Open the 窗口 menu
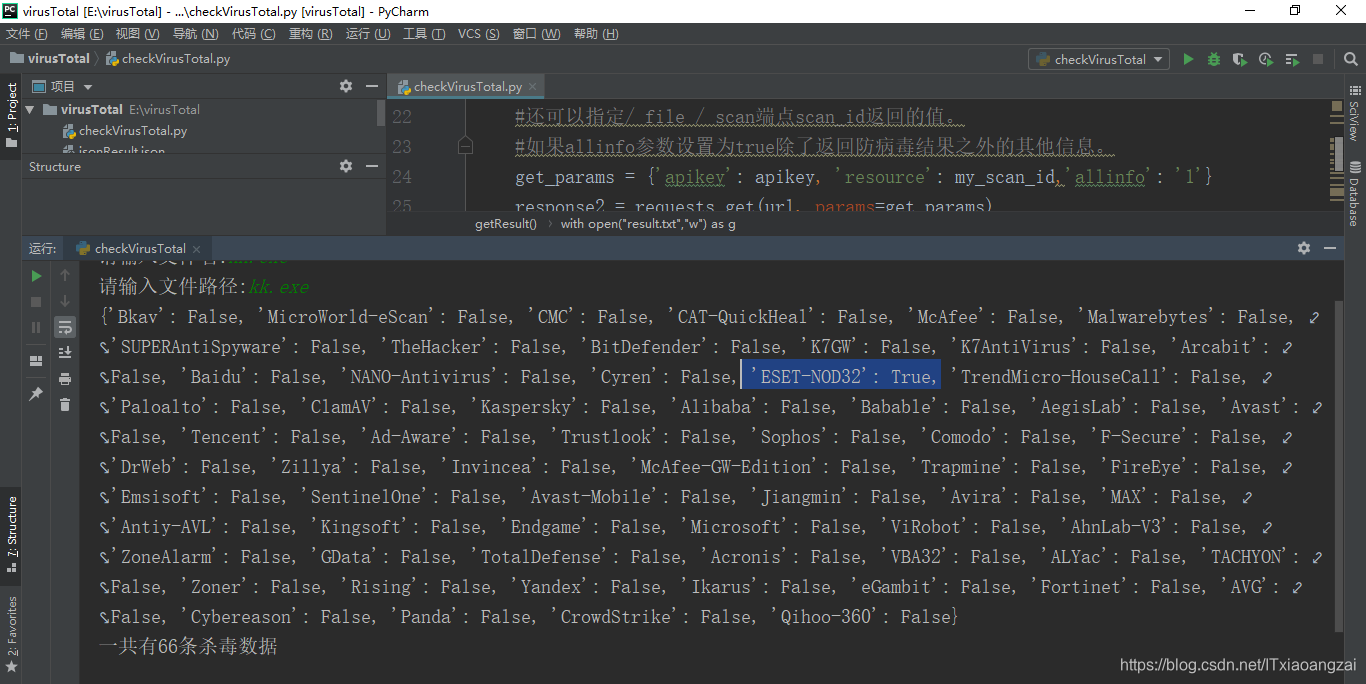This screenshot has height=684, width=1366. click(536, 34)
